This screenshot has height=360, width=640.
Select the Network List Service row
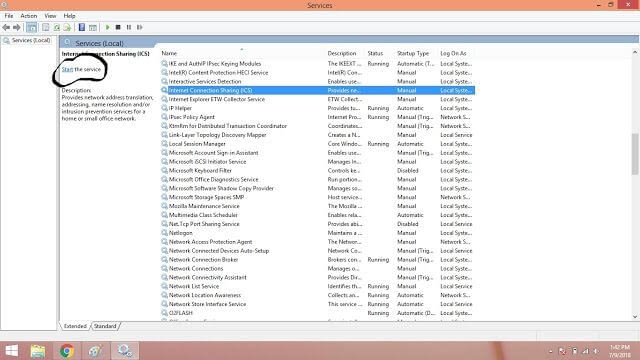point(317,287)
